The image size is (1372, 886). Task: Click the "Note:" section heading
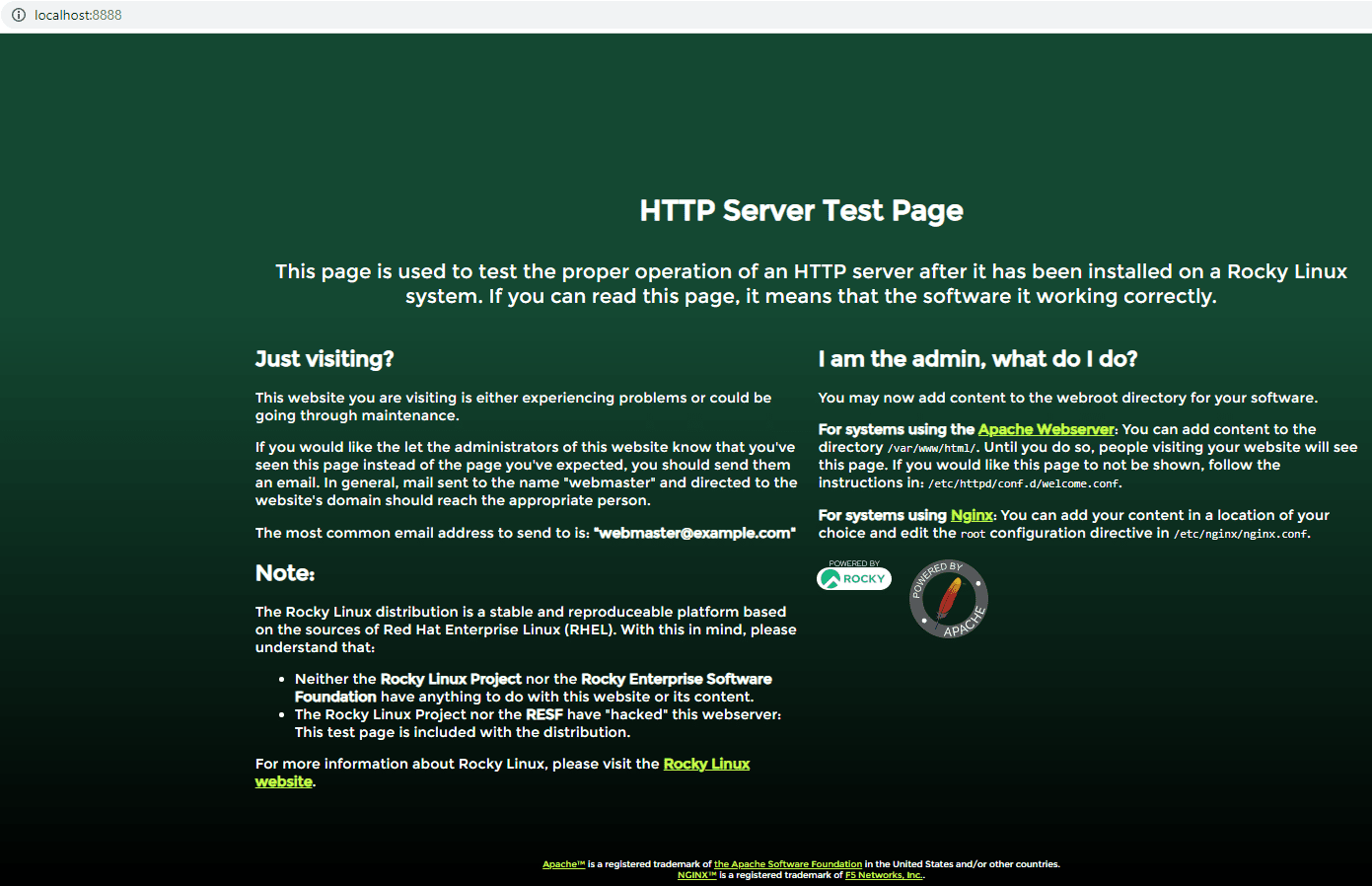[x=284, y=572]
